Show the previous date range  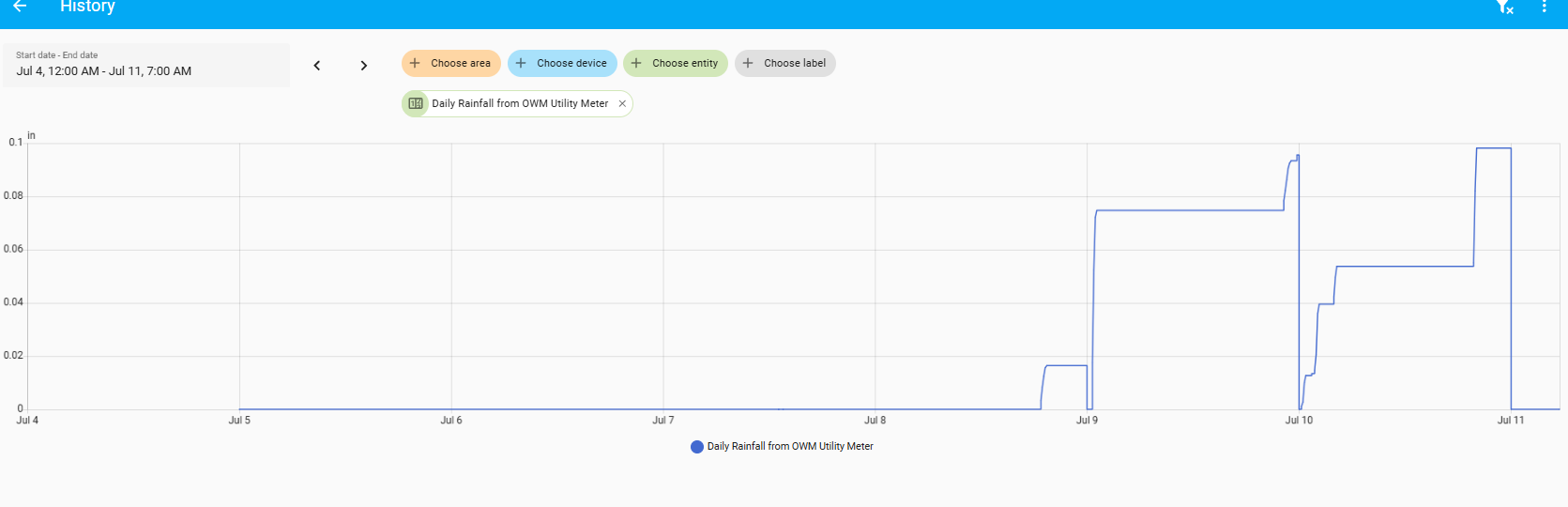(x=317, y=66)
